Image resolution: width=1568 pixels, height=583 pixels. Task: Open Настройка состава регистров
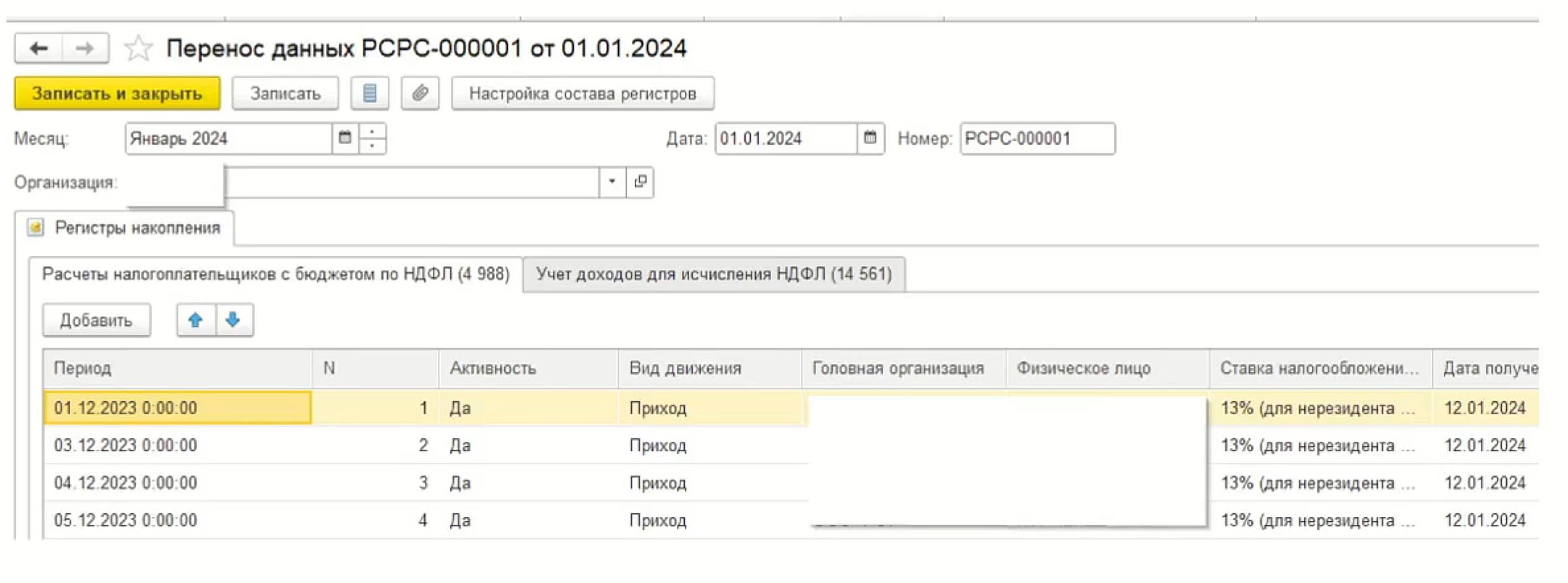point(582,94)
